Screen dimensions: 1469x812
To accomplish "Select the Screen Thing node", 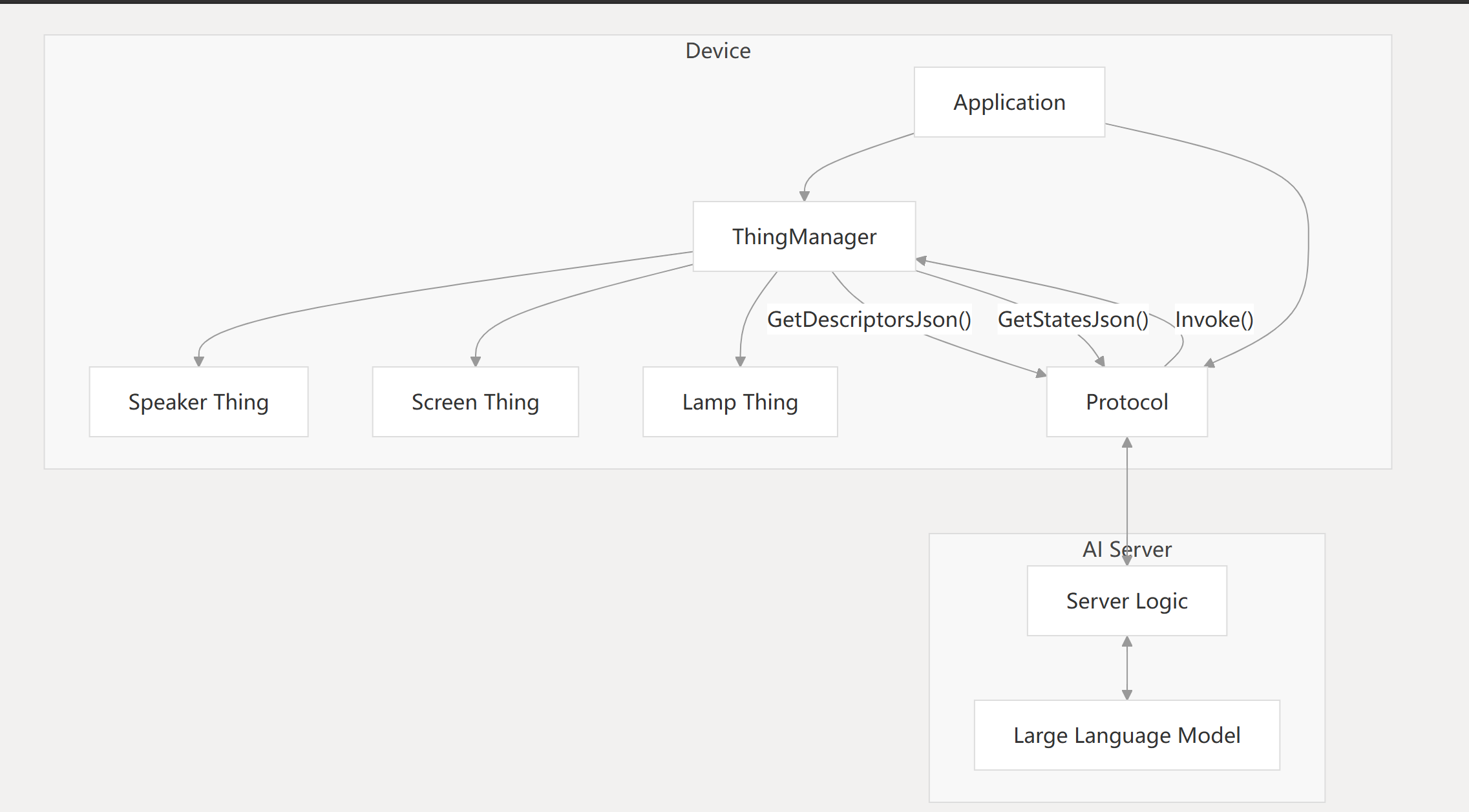I will pyautogui.click(x=475, y=402).
